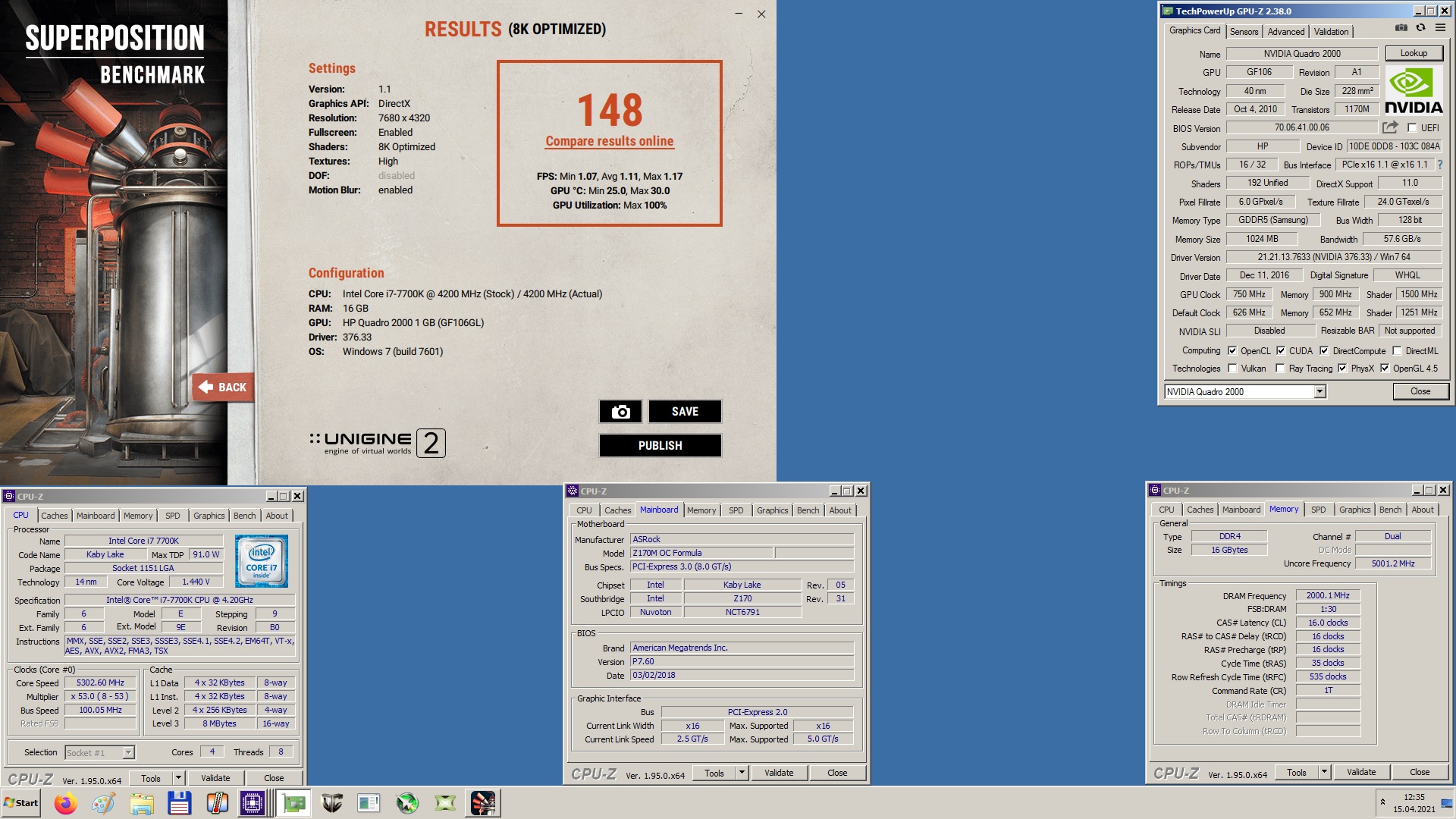The width and height of the screenshot is (1456, 819).
Task: Click the small window panel taskbar icon
Action: [369, 803]
